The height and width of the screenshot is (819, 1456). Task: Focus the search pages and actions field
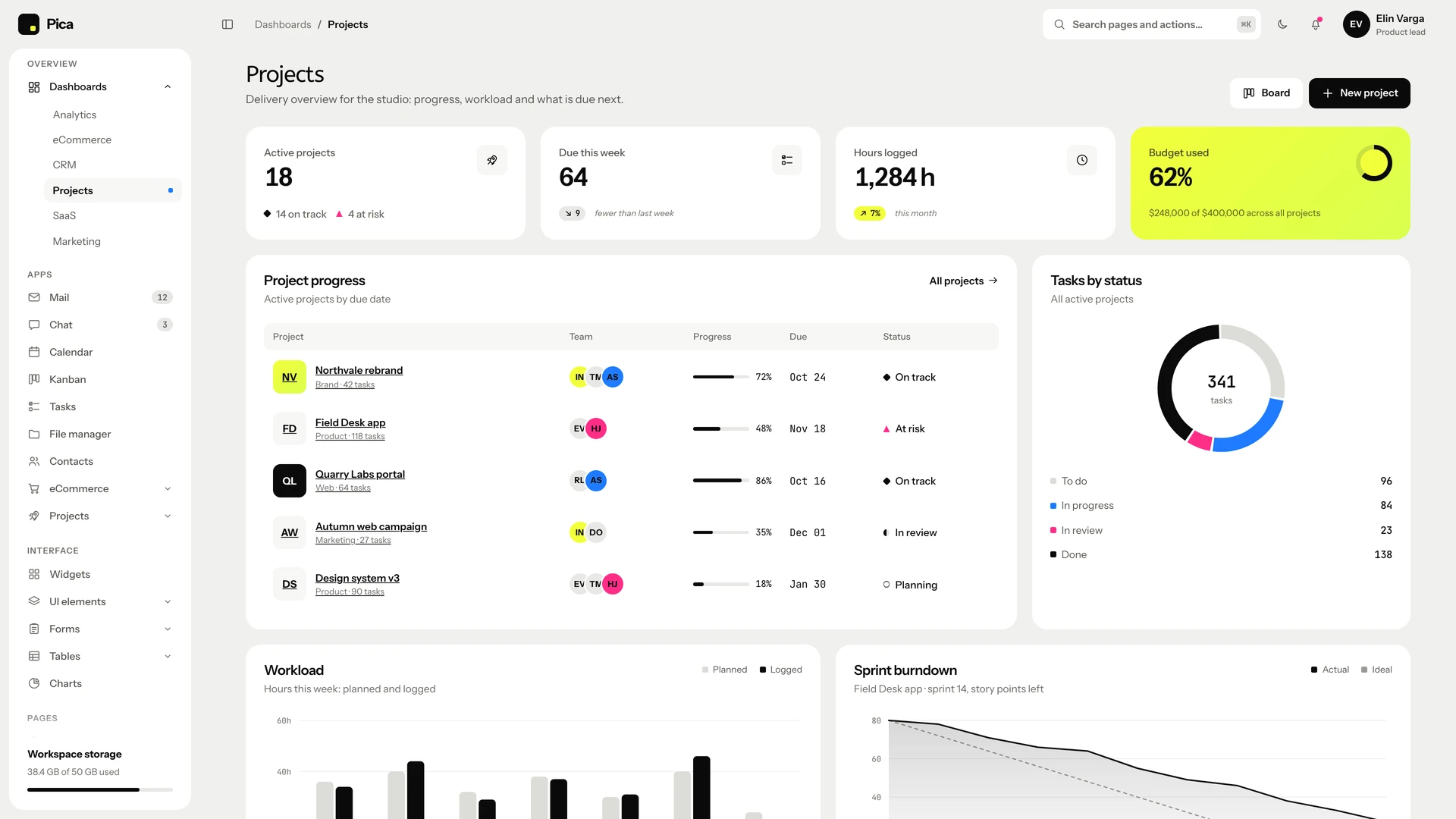click(1151, 24)
